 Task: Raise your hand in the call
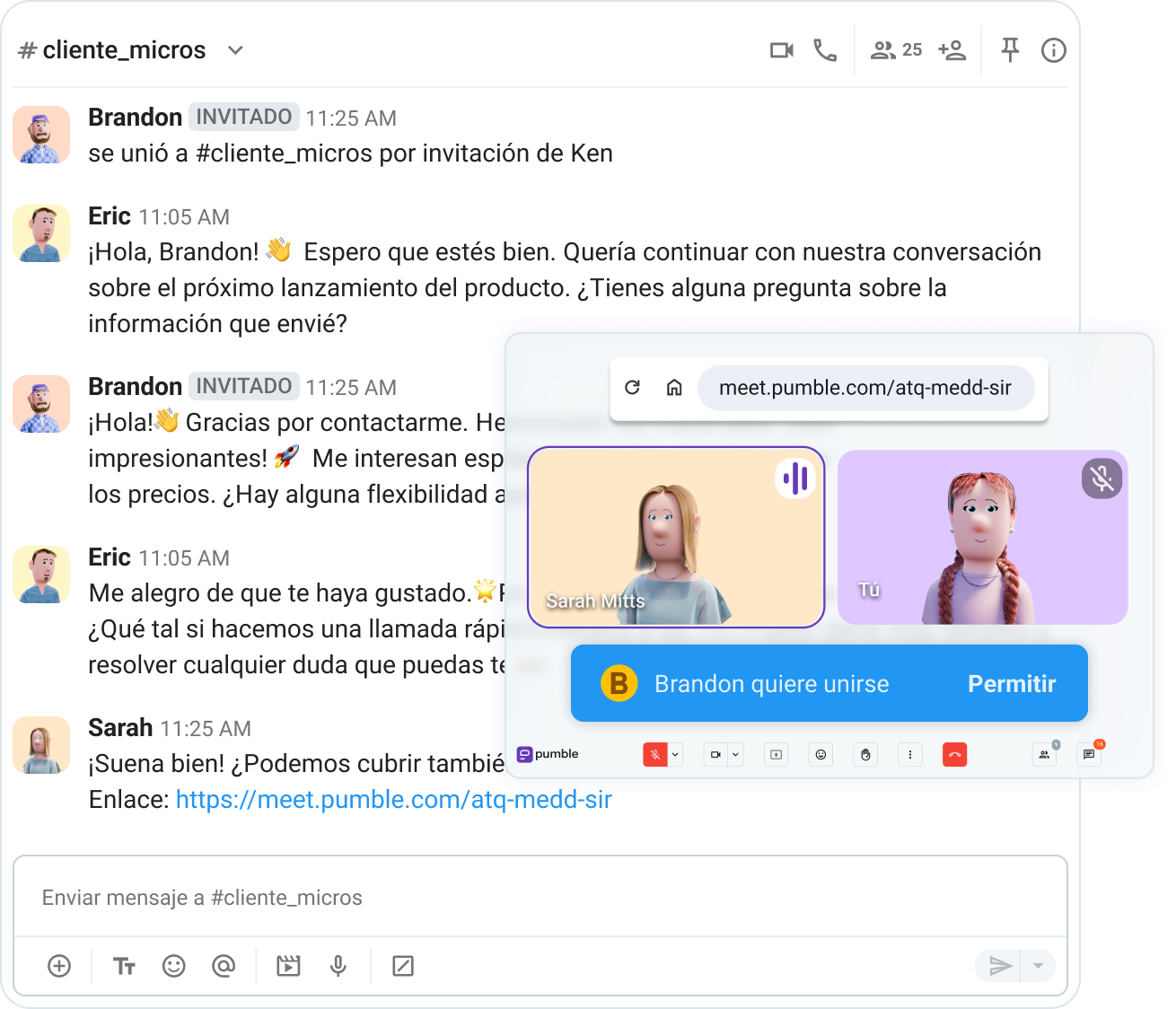coord(865,755)
